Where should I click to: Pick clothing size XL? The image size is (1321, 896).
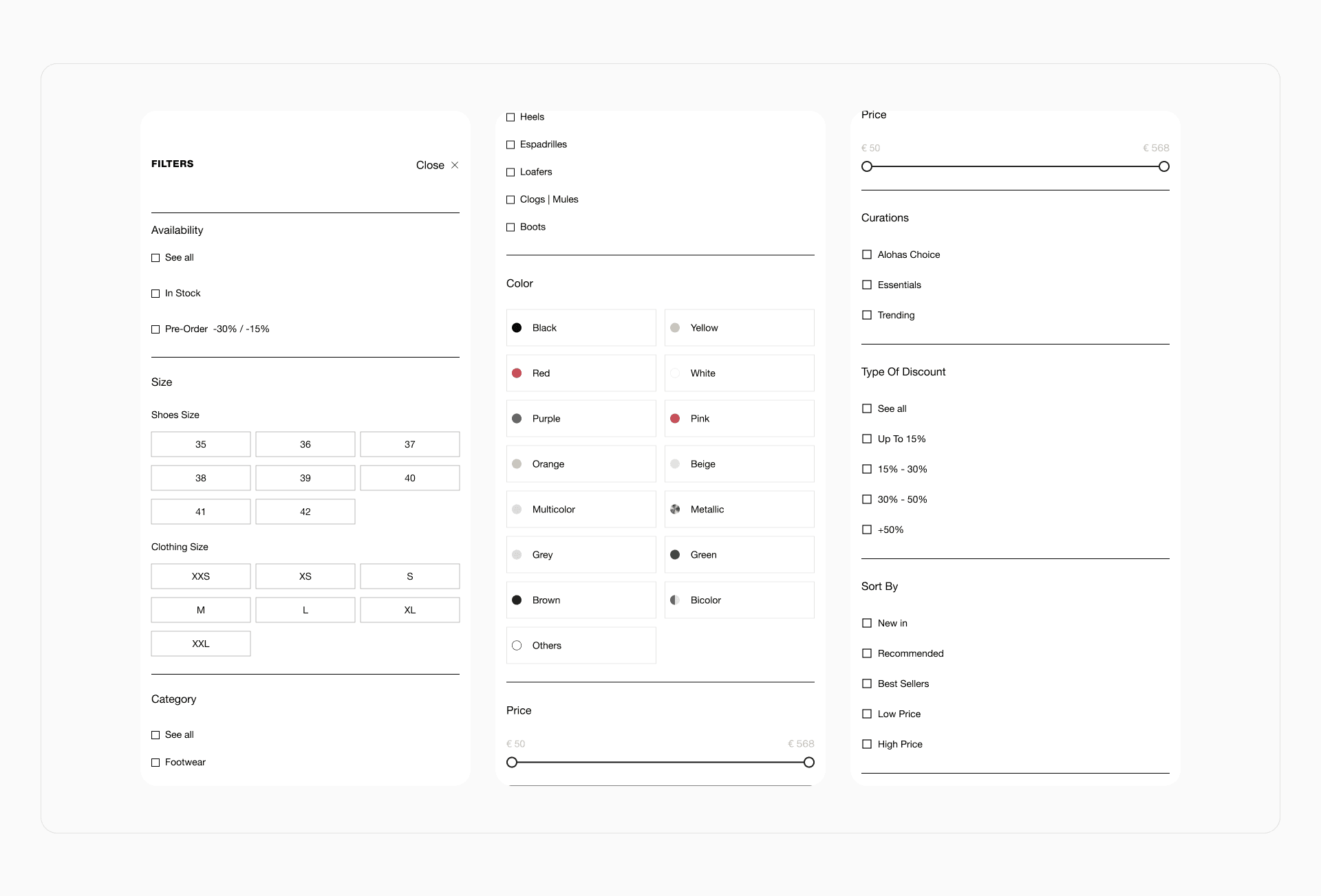(x=410, y=610)
